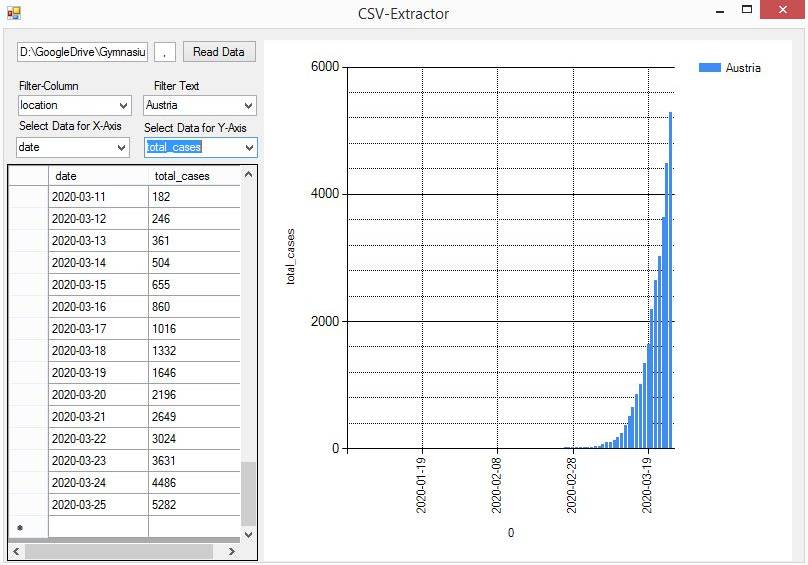
Task: Click the application icon in title bar
Action: pyautogui.click(x=13, y=13)
